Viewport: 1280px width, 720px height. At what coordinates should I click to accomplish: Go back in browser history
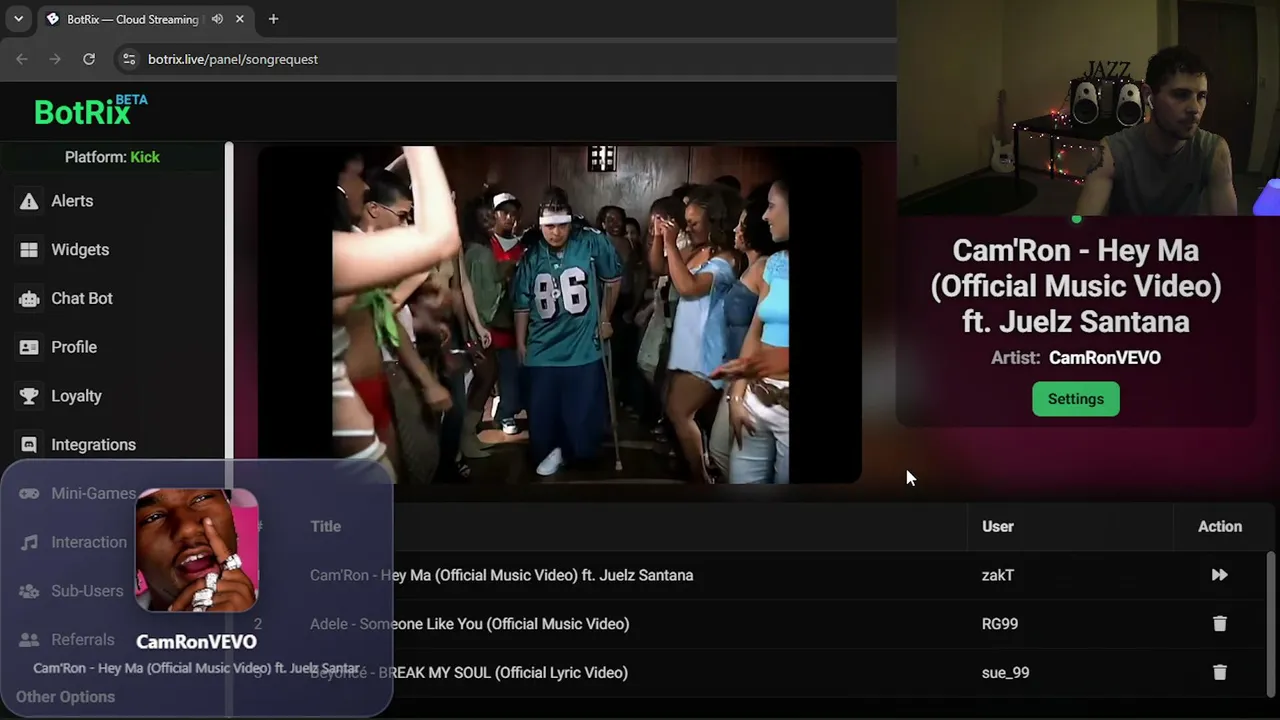coord(22,59)
